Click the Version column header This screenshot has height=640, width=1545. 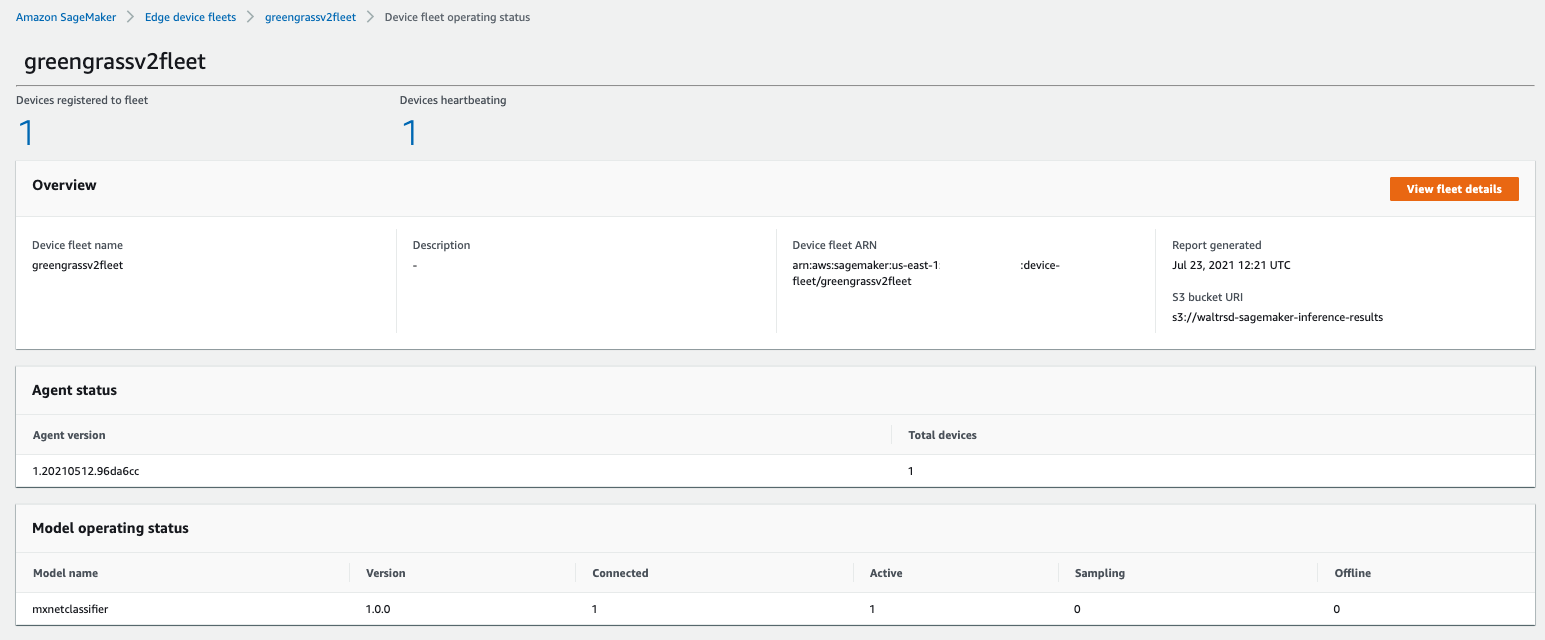386,573
